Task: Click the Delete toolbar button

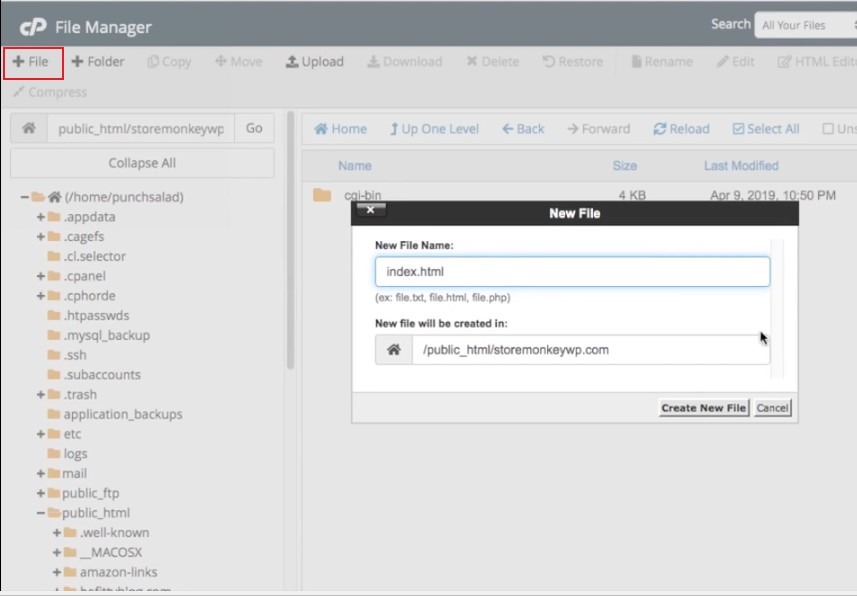Action: [x=492, y=62]
